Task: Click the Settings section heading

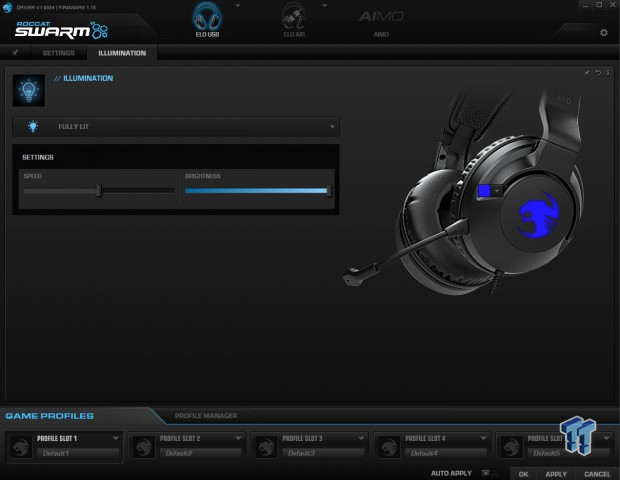Action: click(x=38, y=157)
